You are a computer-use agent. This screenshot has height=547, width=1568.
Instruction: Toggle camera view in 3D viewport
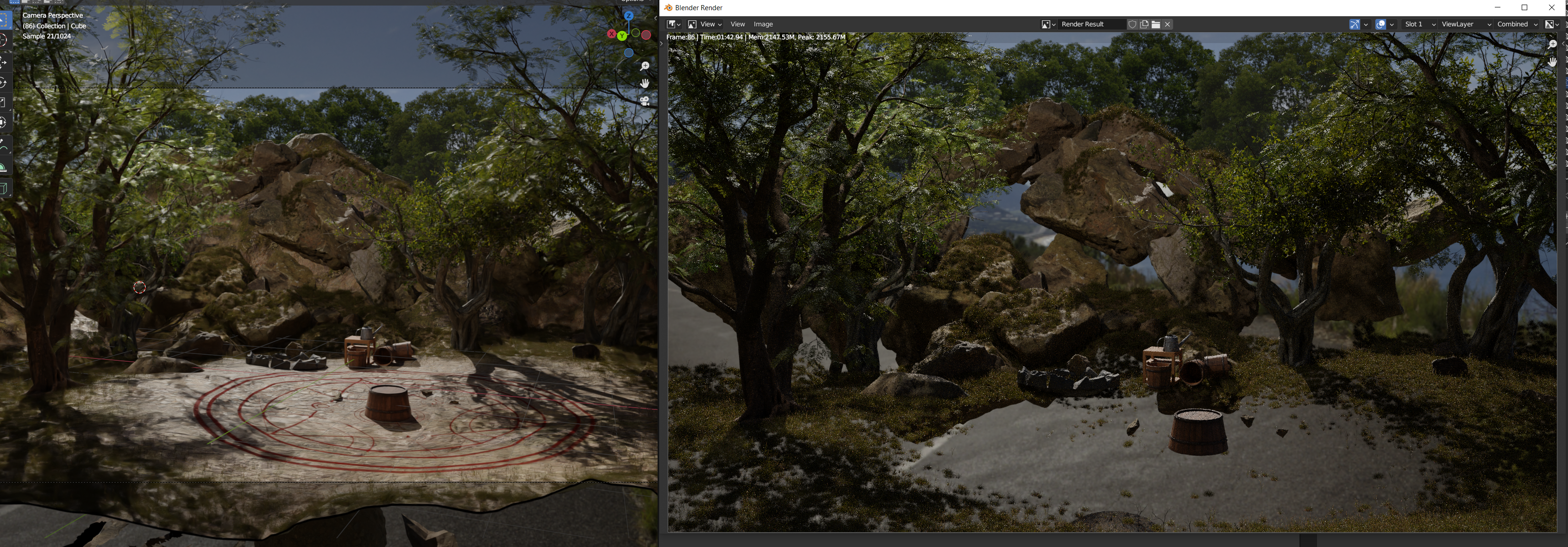click(x=645, y=101)
